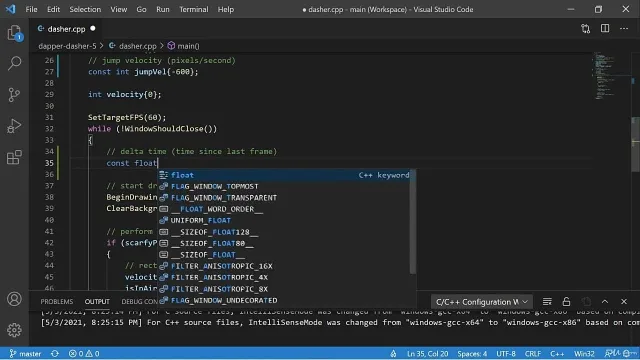The width and height of the screenshot is (640, 360).
Task: Maximize the panel with chevron up
Action: point(605,302)
